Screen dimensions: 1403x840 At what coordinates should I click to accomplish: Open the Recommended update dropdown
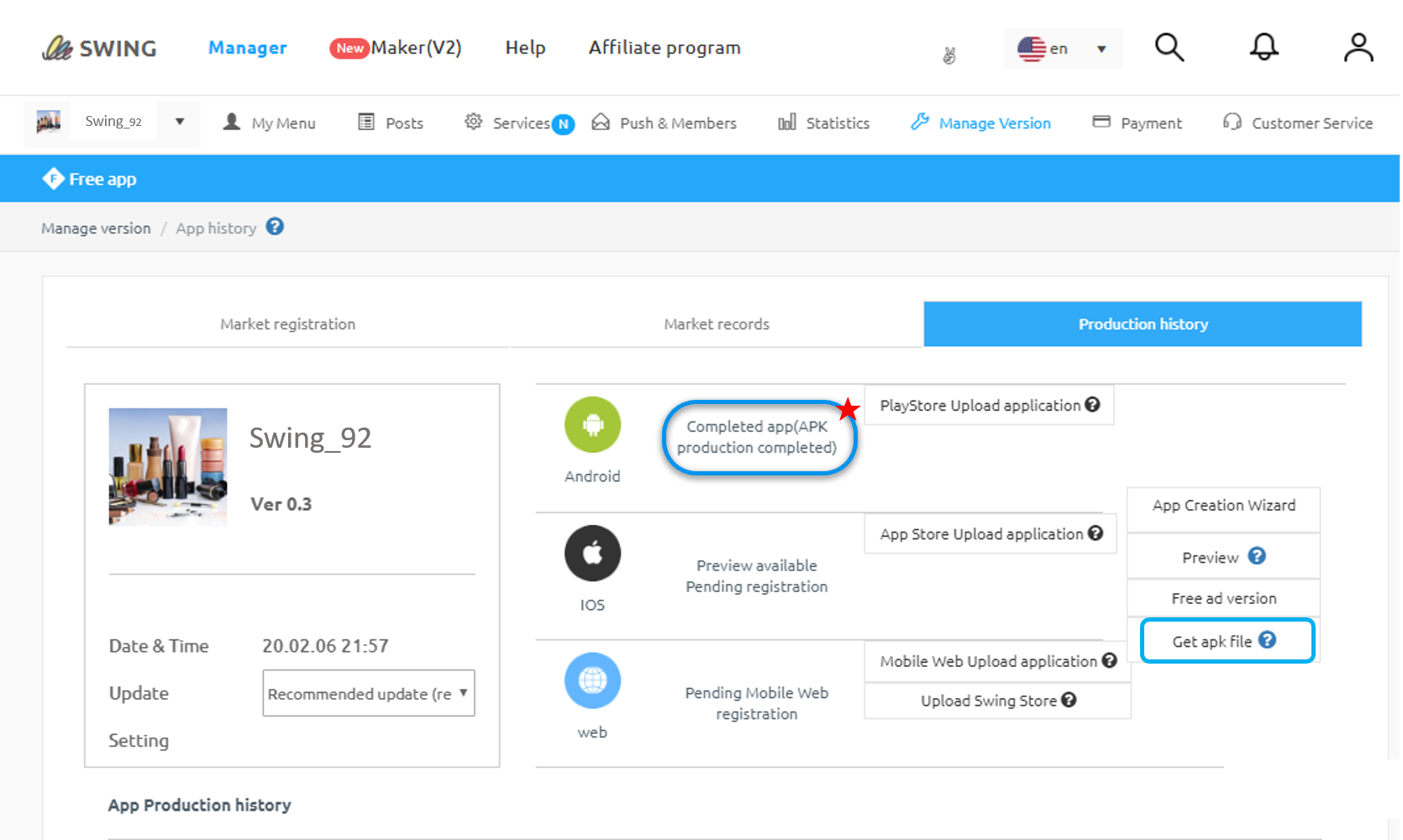tap(369, 693)
